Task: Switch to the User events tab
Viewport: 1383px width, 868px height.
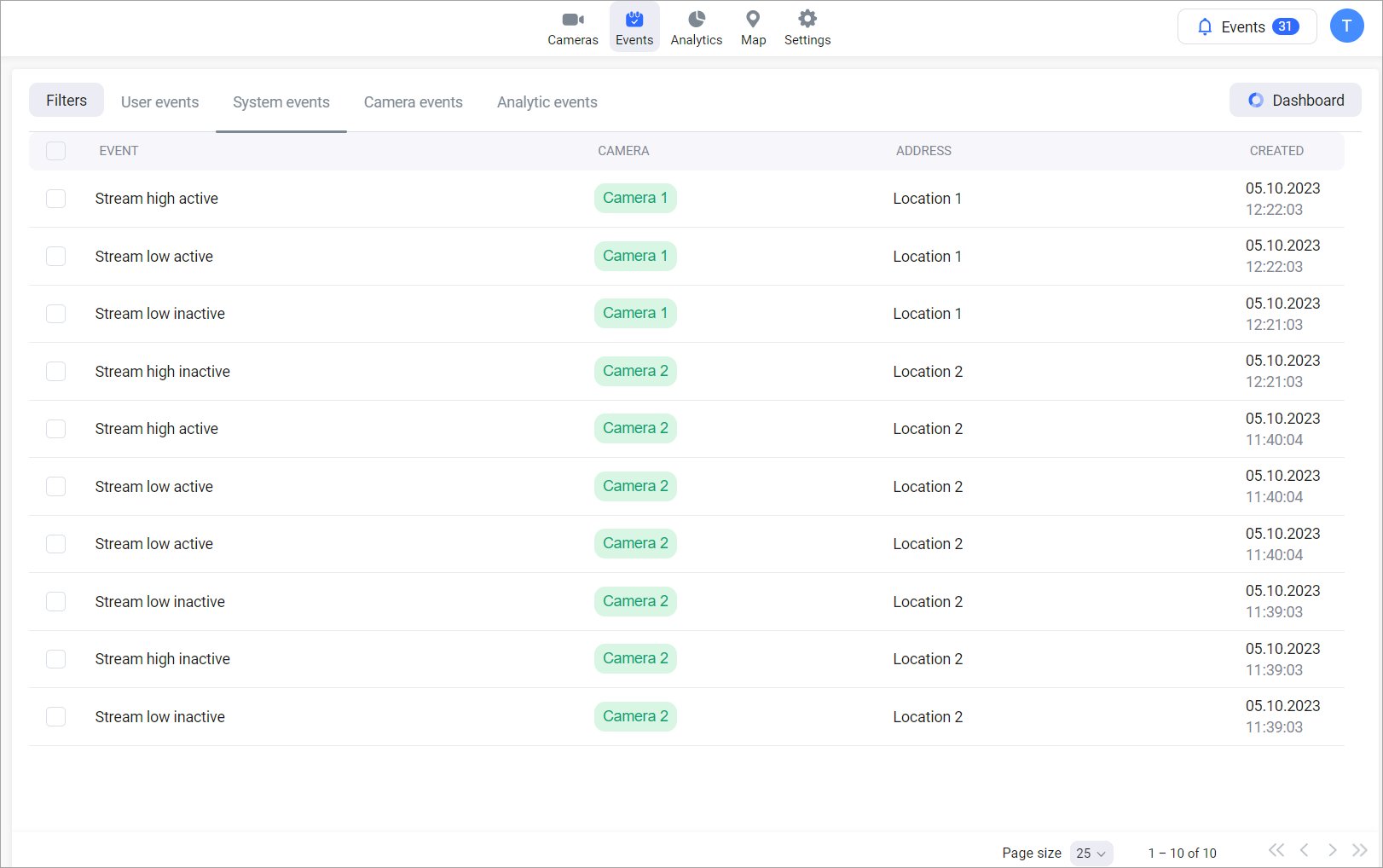Action: 159,102
